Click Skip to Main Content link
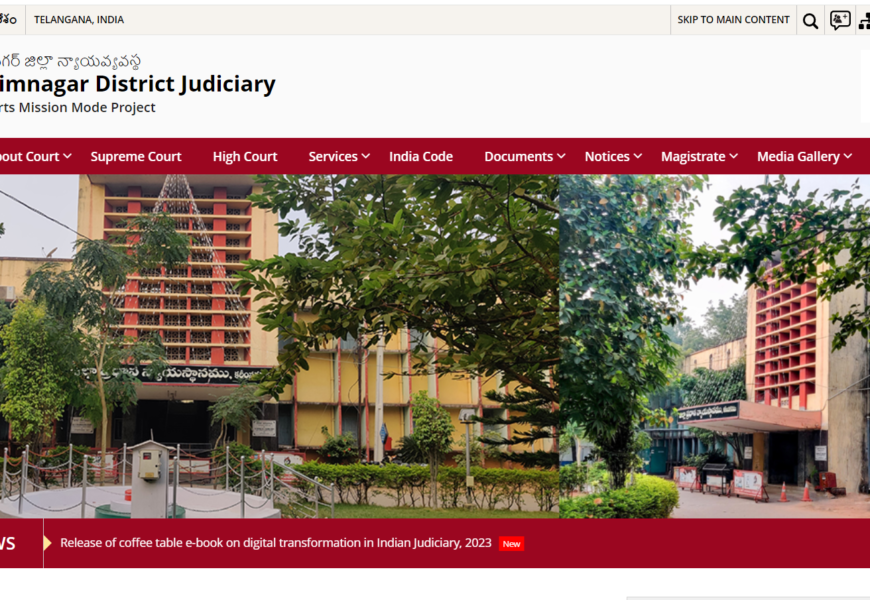Image resolution: width=870 pixels, height=600 pixels. (x=733, y=20)
